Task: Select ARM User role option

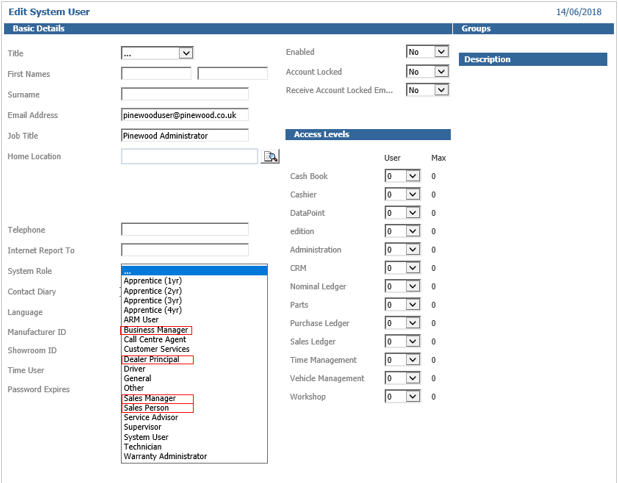Action: (194, 320)
